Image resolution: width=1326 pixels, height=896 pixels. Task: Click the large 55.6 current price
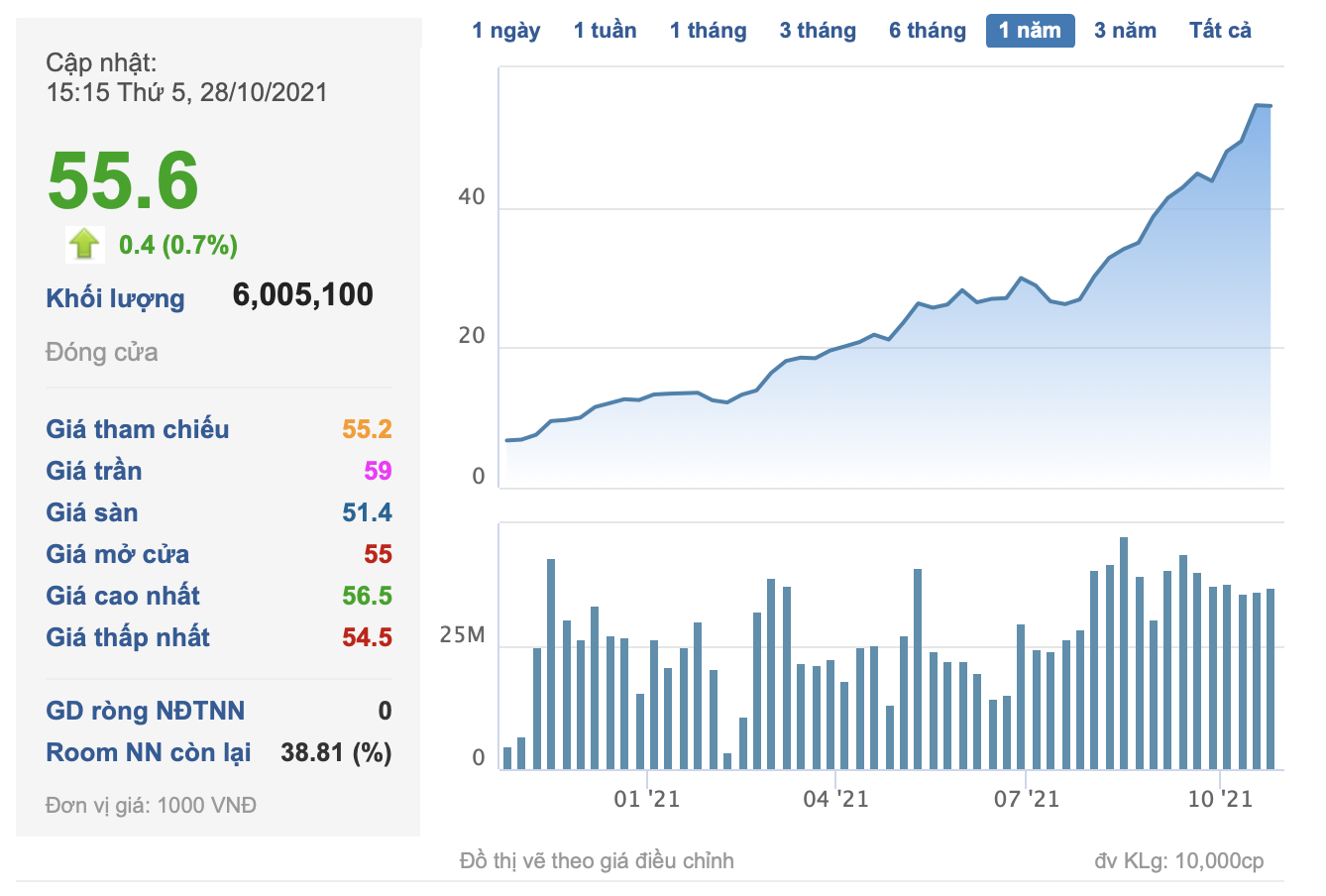click(123, 180)
